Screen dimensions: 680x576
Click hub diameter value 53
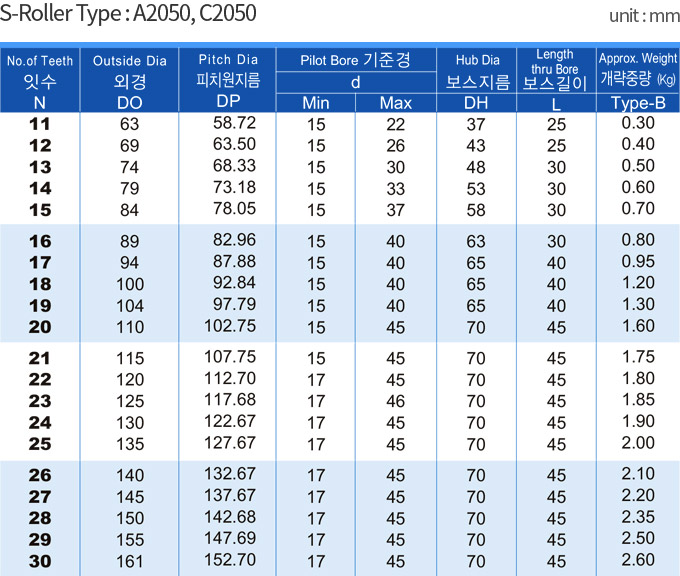coord(476,189)
